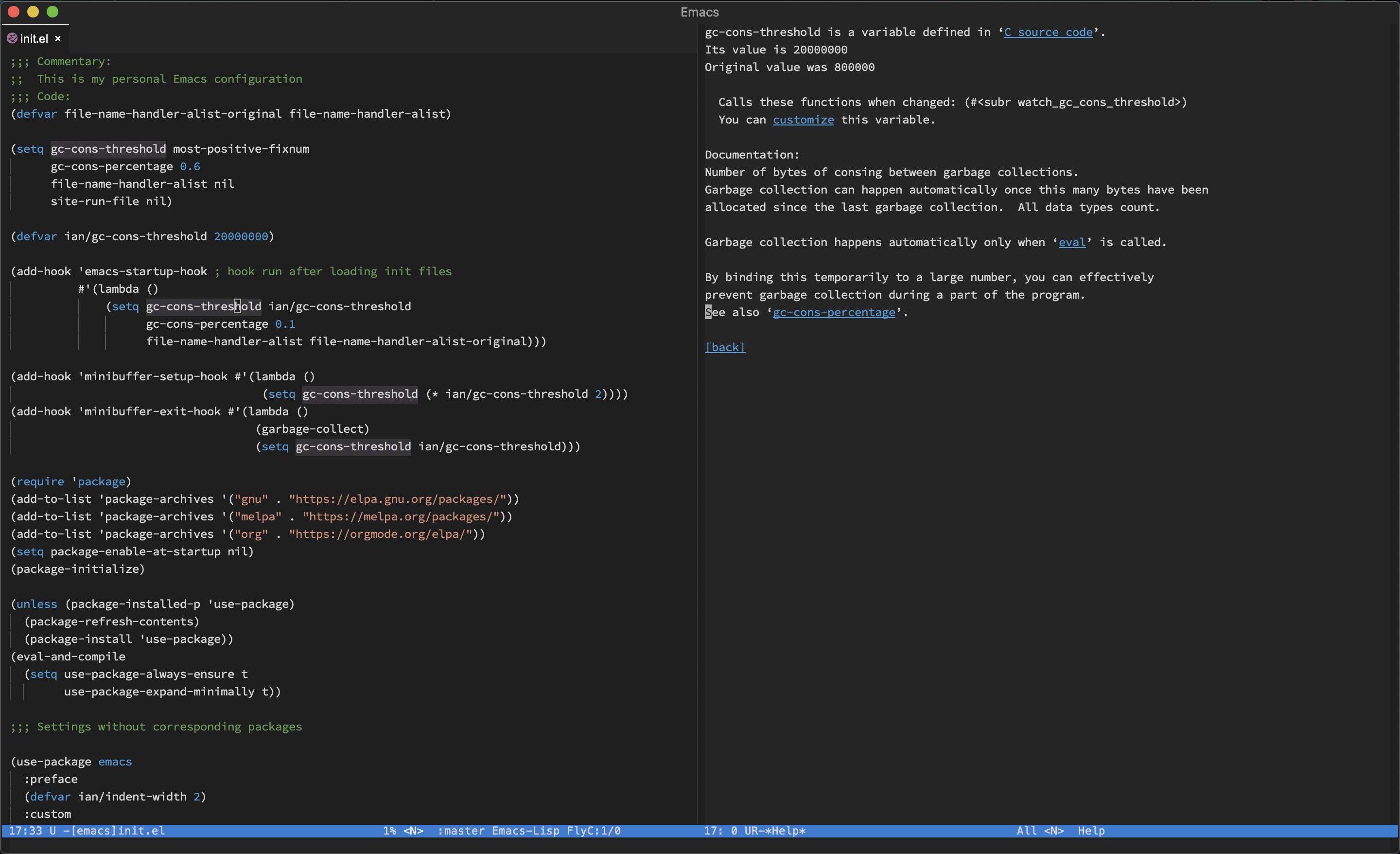The height and width of the screenshot is (854, 1400).
Task: Click the Emacs Lisp icon on the init.el tab
Action: click(x=13, y=38)
